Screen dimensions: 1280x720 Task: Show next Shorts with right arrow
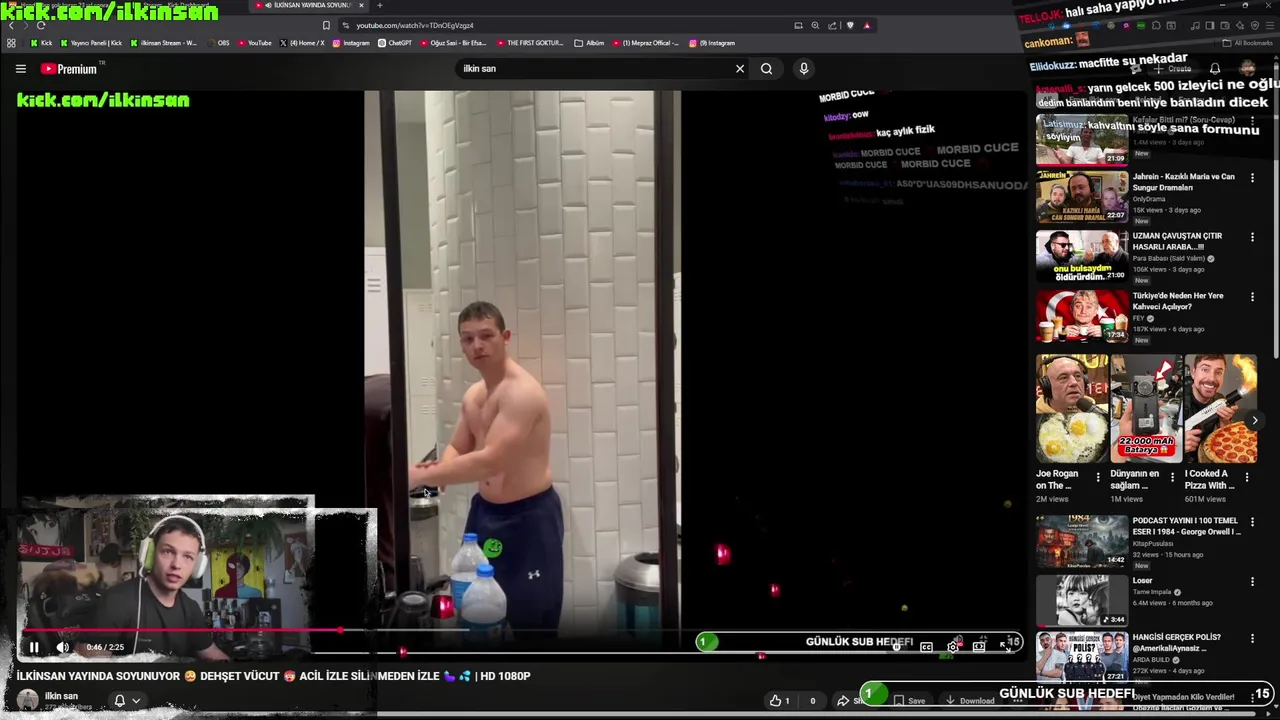point(1255,421)
